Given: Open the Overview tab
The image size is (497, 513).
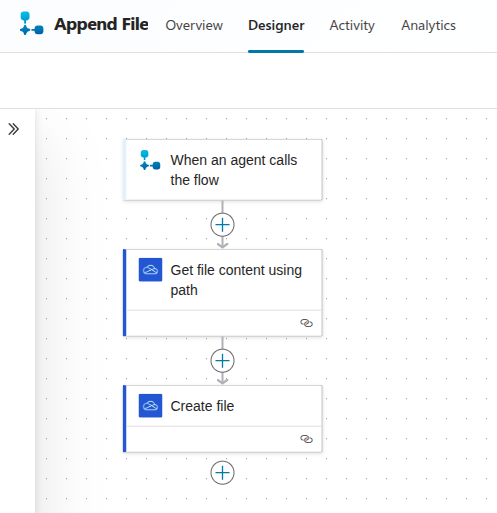Looking at the screenshot, I should tap(194, 25).
